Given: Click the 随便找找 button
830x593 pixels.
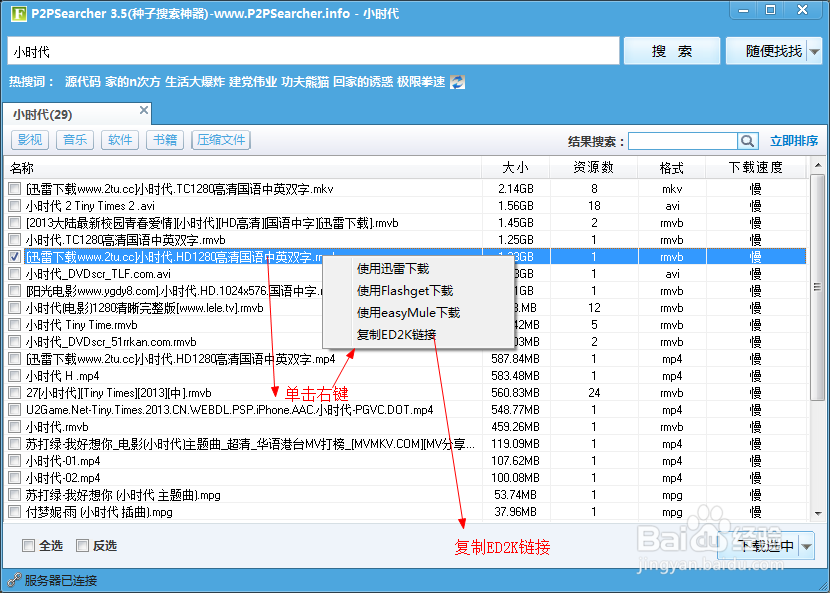Looking at the screenshot, I should [766, 51].
